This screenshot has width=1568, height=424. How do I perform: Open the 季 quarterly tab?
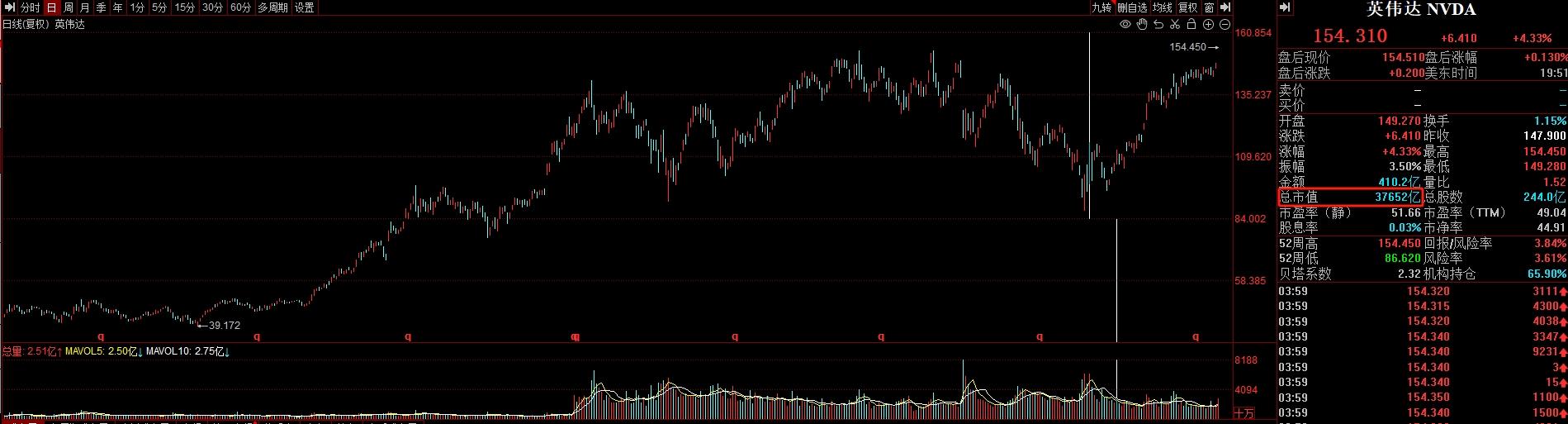tap(101, 7)
